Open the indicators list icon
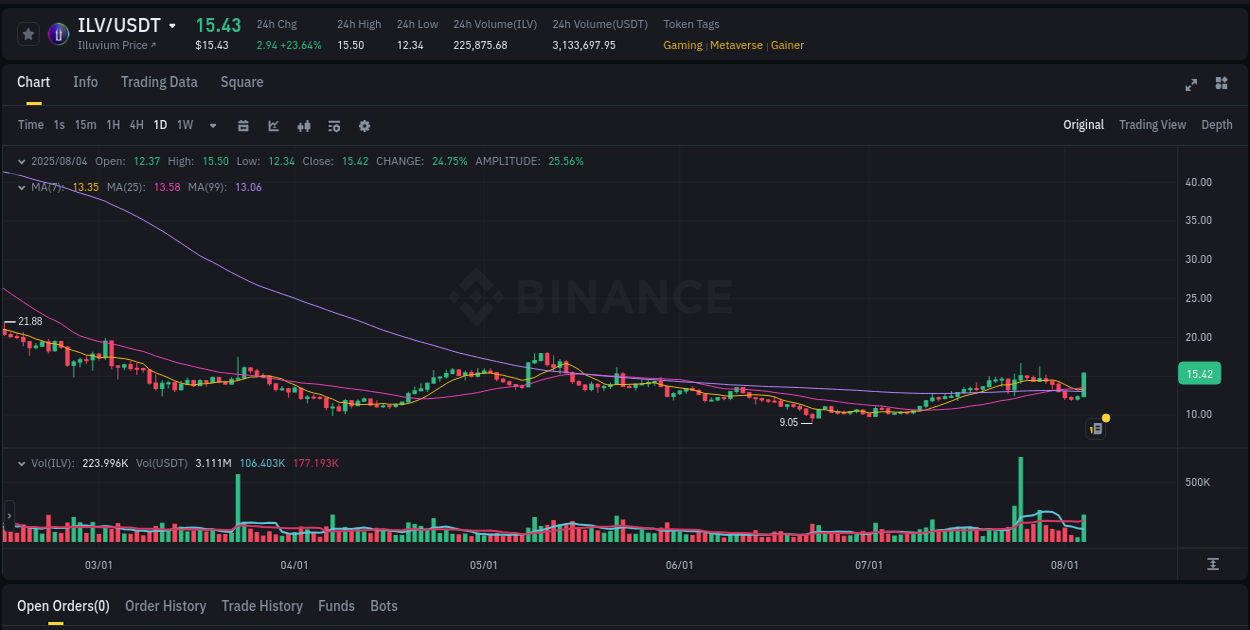The image size is (1250, 630). coord(333,126)
